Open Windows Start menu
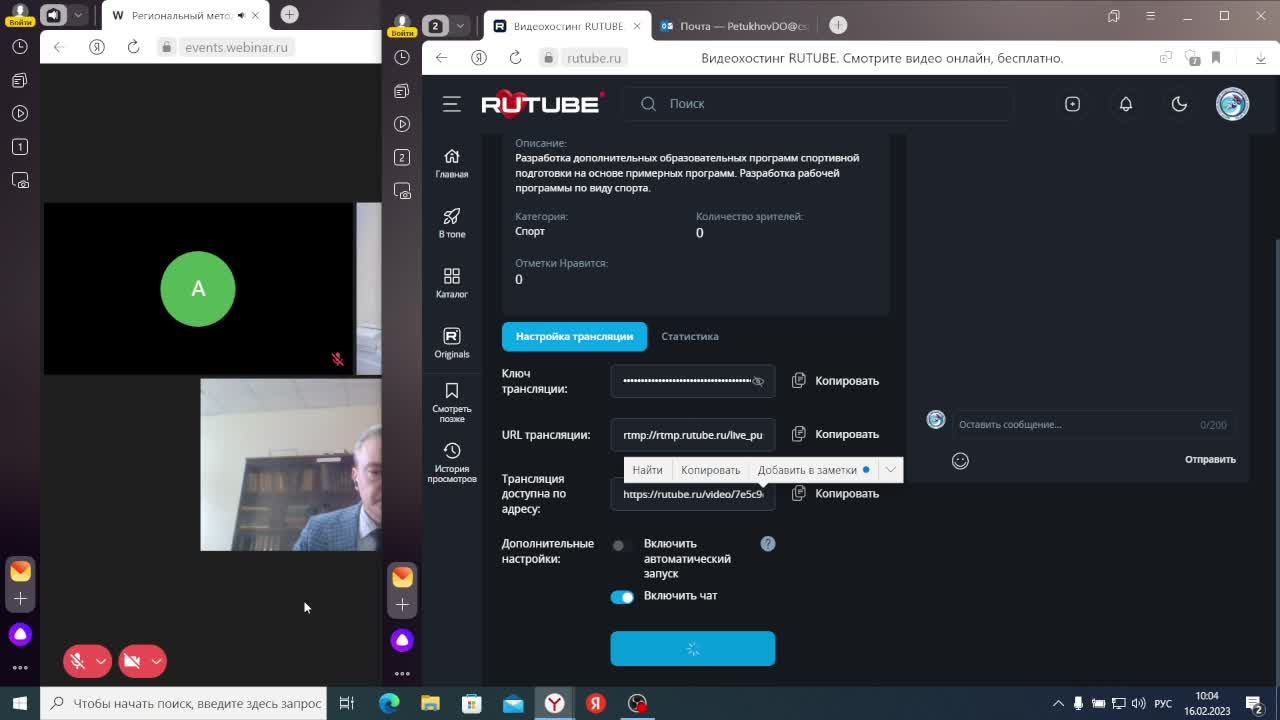1280x720 pixels. coord(19,703)
